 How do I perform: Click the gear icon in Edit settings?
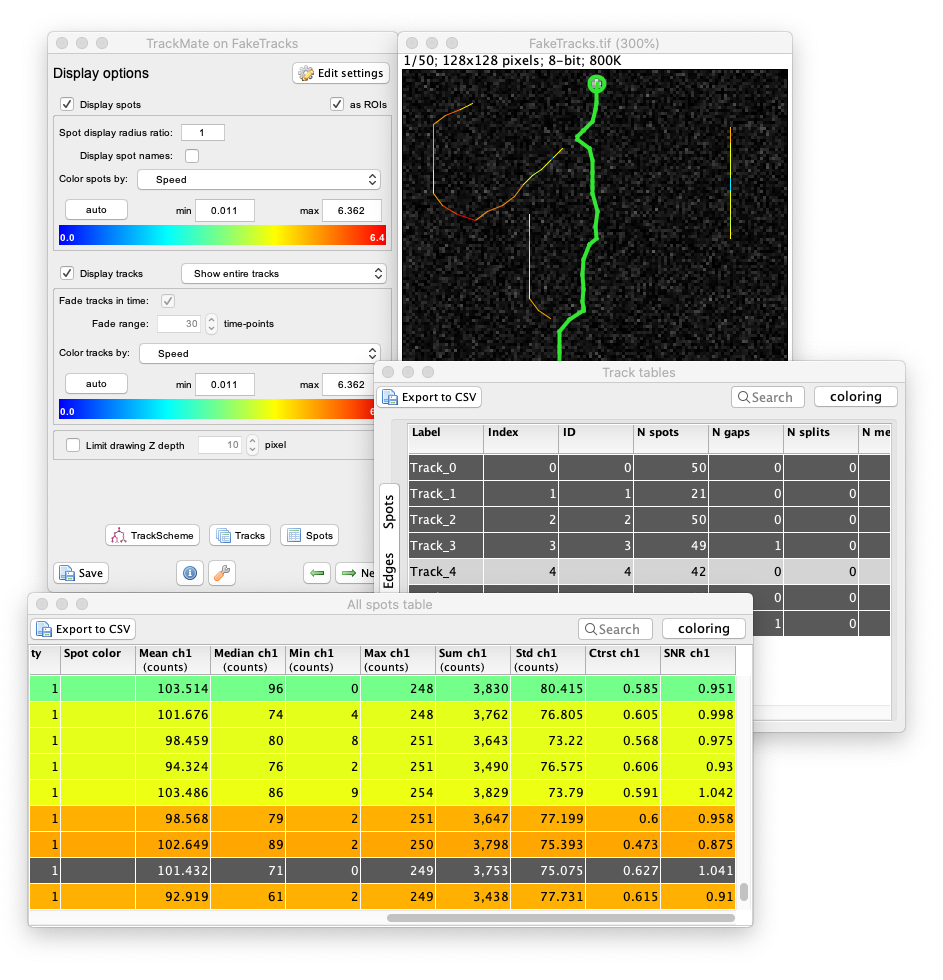(306, 73)
